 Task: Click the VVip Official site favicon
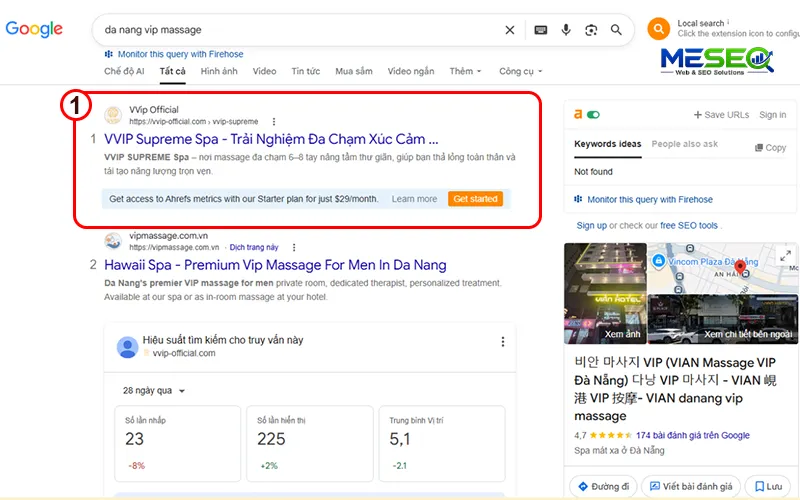(113, 115)
